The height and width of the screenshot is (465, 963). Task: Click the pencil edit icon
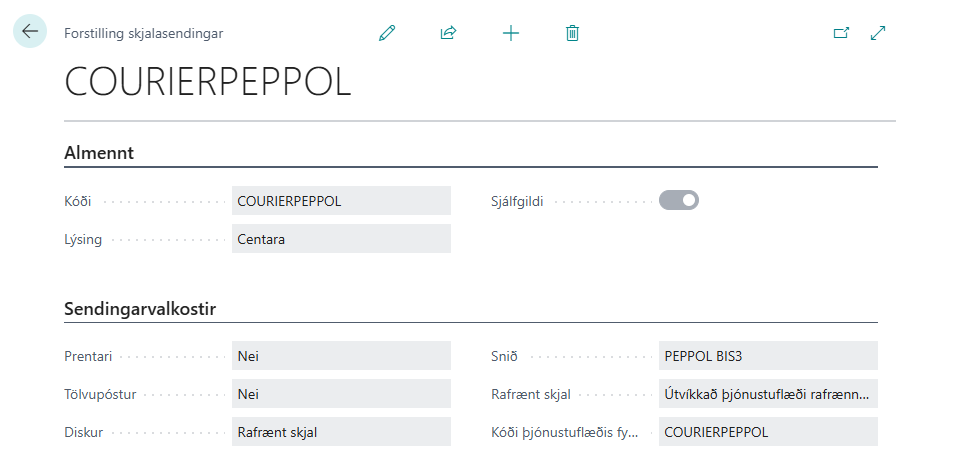(387, 33)
